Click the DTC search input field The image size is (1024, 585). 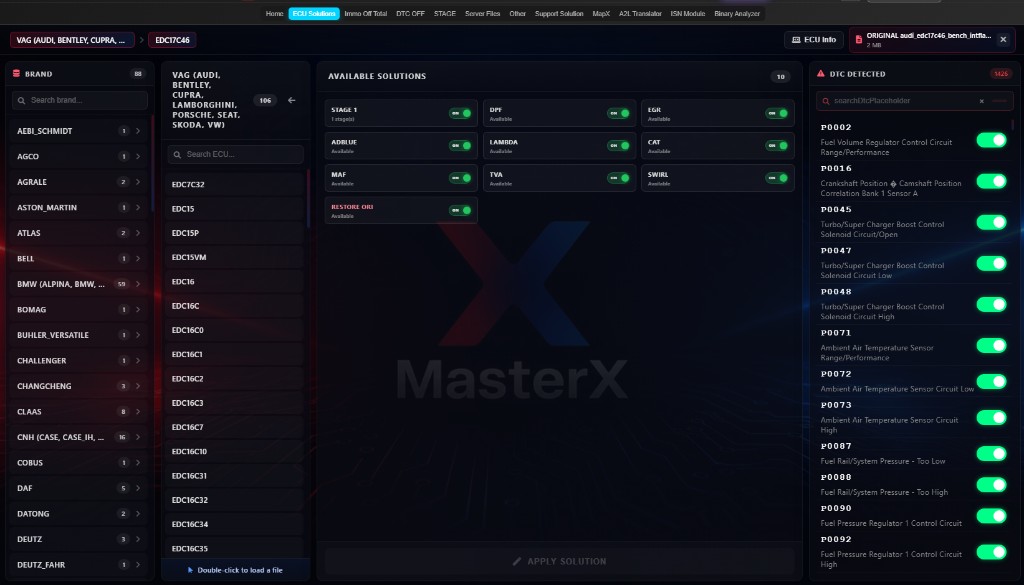point(914,101)
